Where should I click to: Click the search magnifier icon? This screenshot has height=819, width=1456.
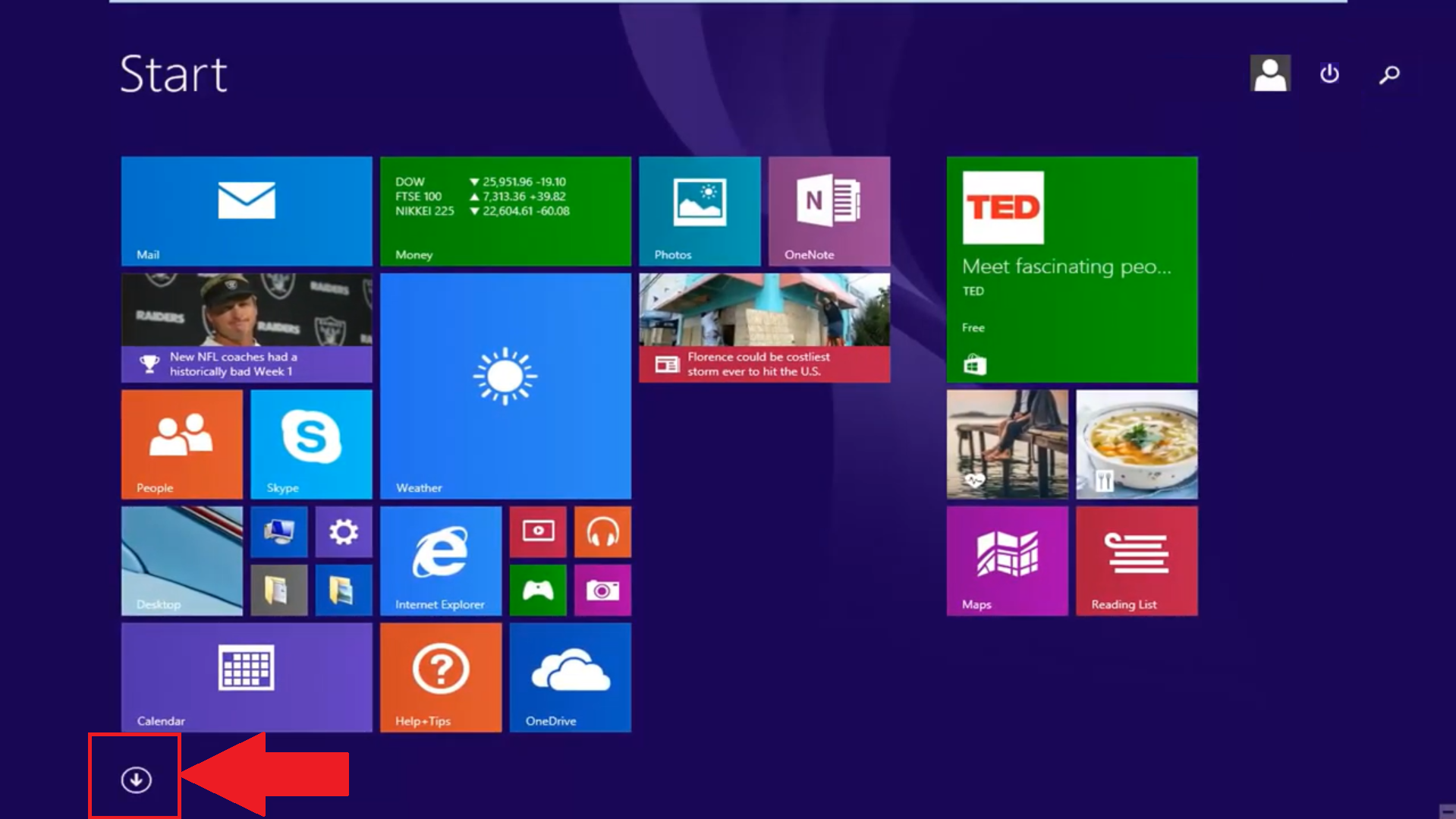(x=1389, y=74)
